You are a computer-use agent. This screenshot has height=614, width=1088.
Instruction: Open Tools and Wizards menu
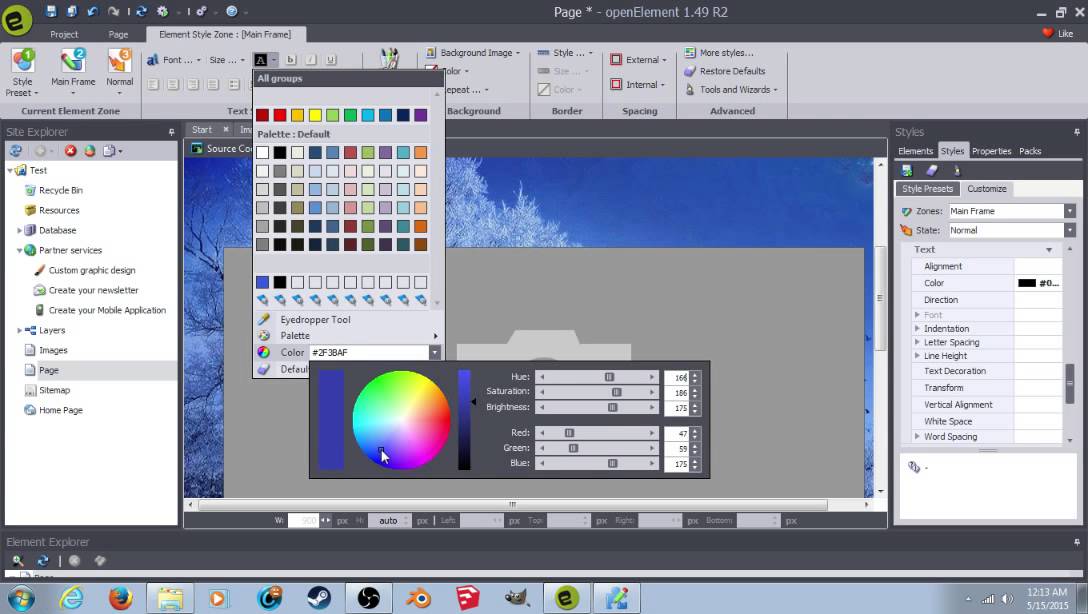coord(731,89)
